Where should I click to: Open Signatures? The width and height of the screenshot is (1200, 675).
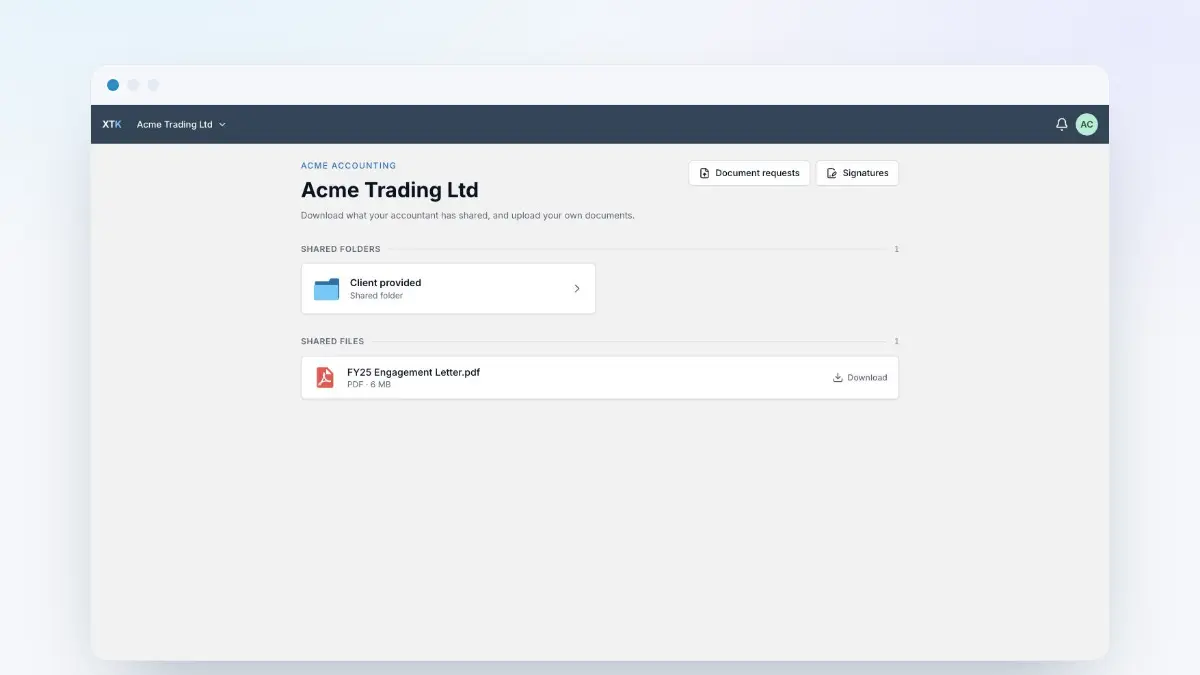857,173
